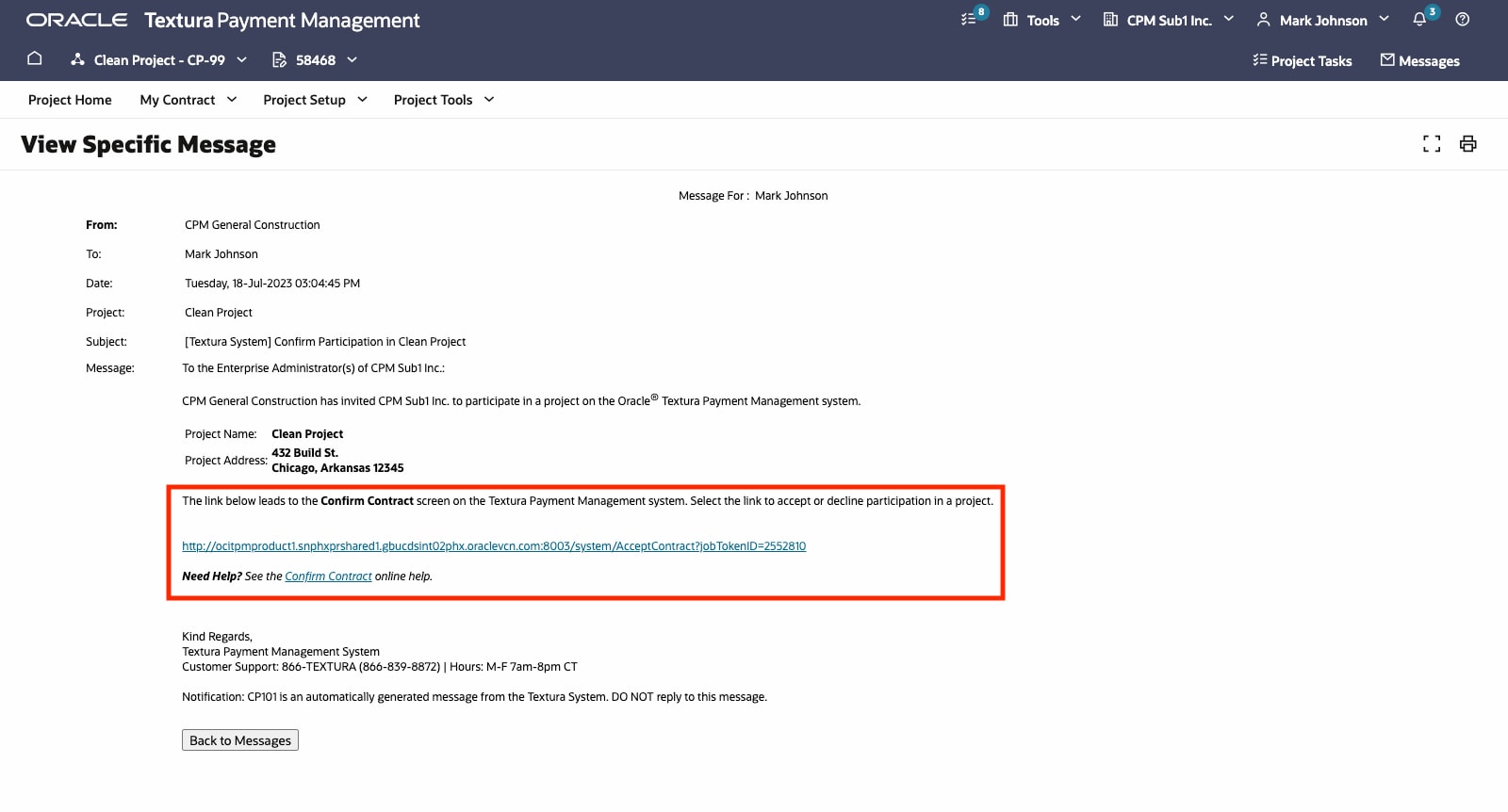
Task: Select the Project Tasks list icon
Action: tap(1259, 59)
